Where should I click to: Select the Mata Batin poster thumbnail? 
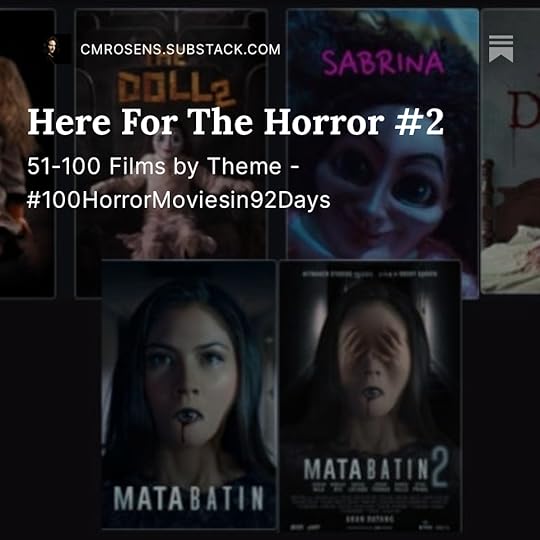coord(189,394)
